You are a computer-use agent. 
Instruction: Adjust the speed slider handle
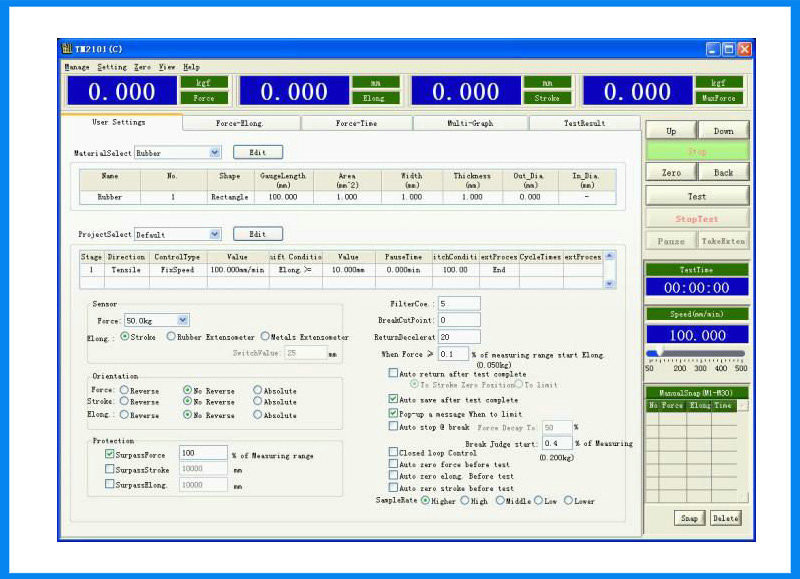click(654, 353)
